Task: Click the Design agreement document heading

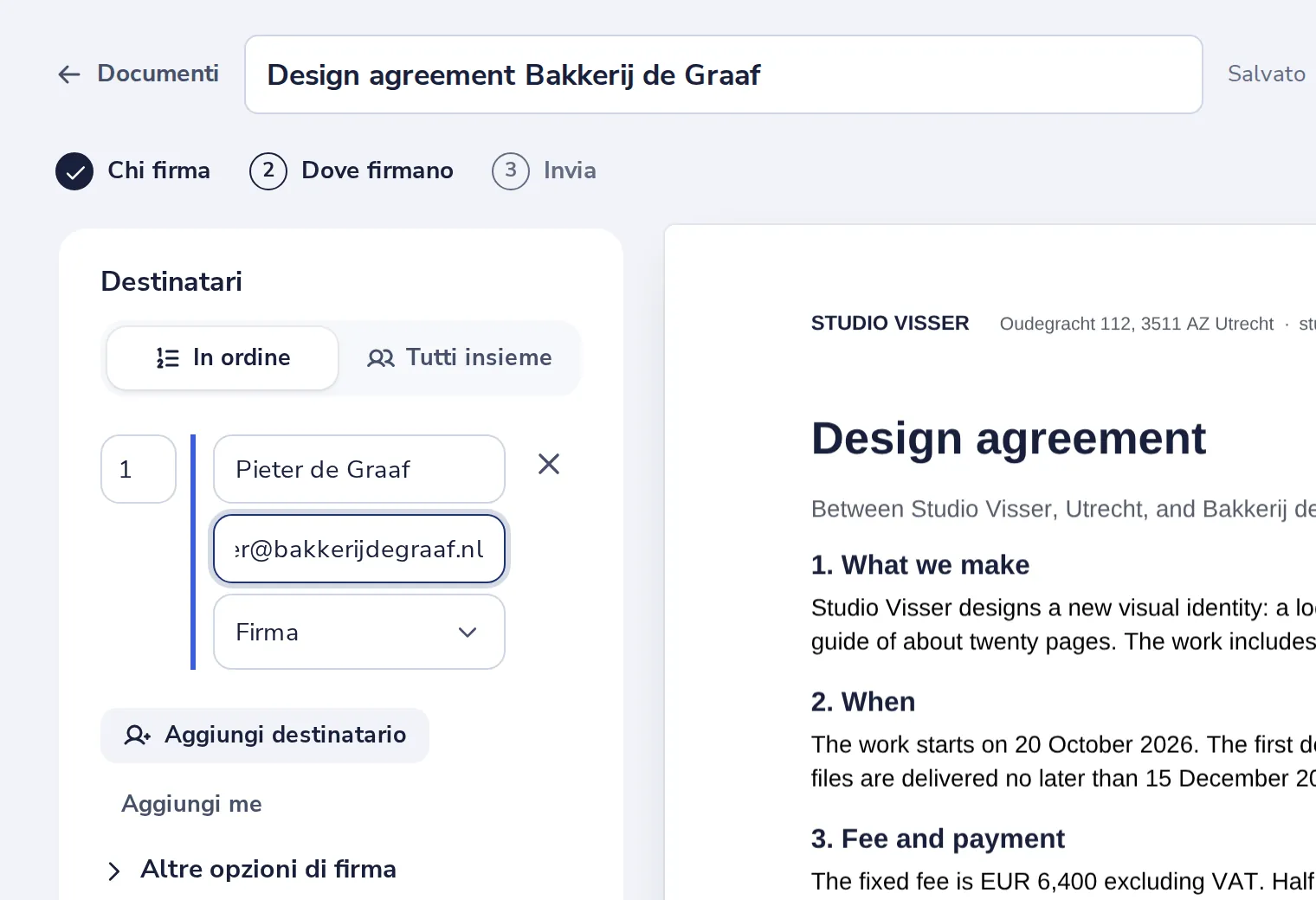Action: coord(1009,438)
